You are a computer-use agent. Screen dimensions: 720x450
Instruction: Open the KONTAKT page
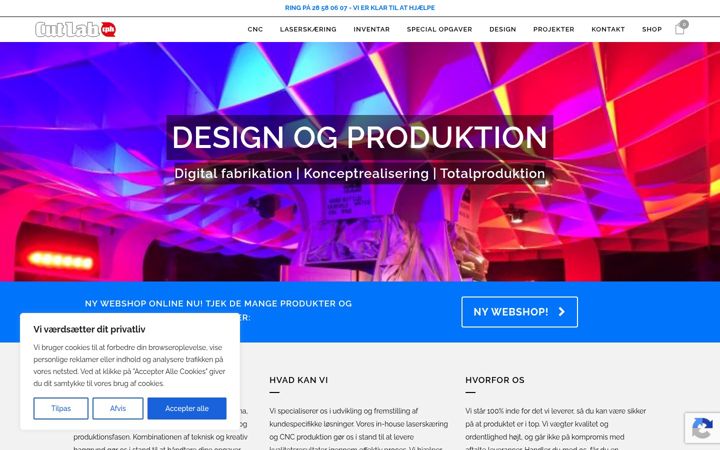[608, 29]
